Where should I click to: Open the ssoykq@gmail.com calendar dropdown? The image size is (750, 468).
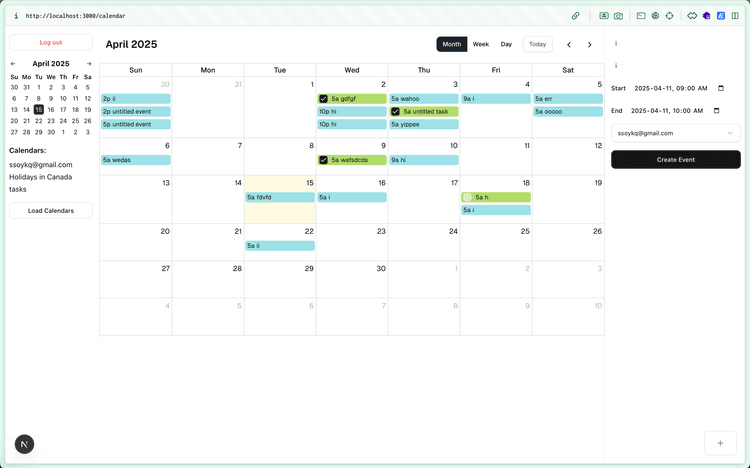(676, 132)
